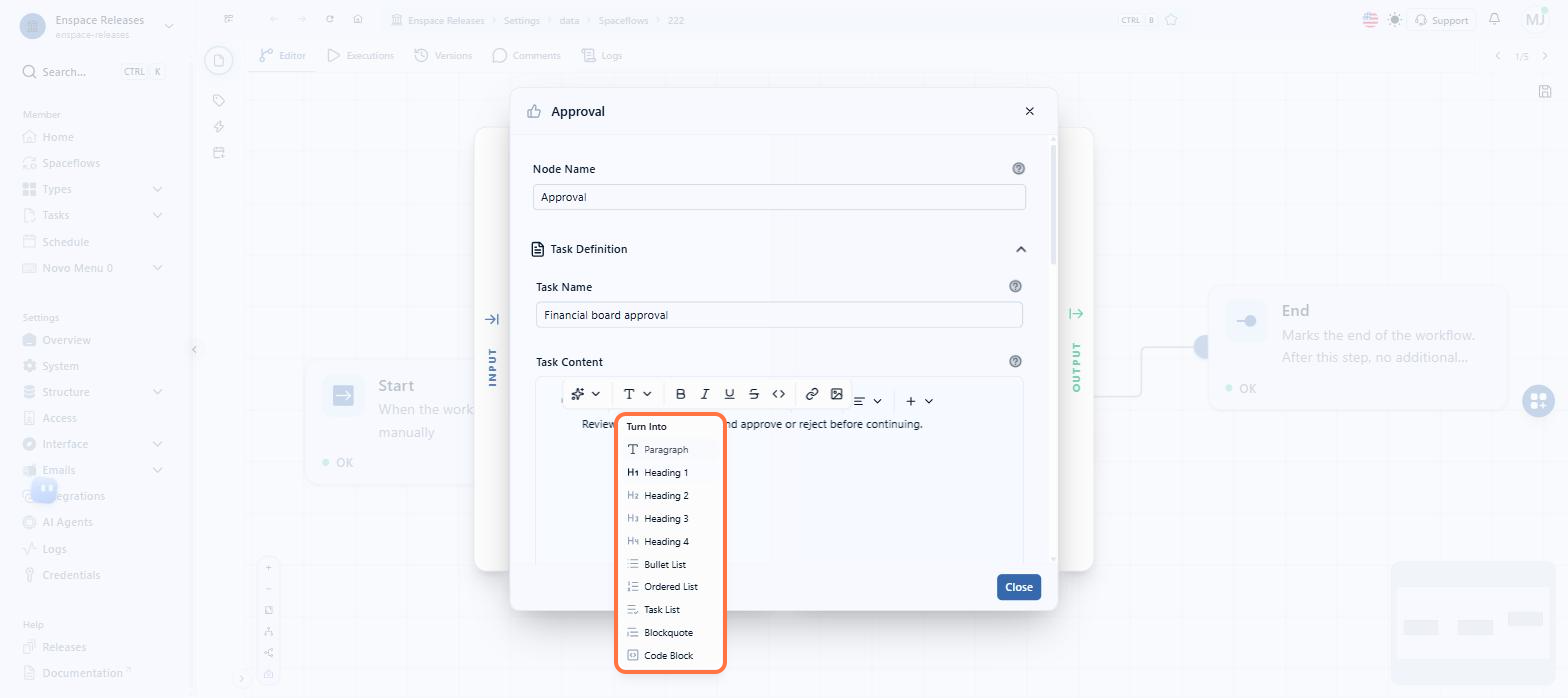Expand the Structure settings item
The width and height of the screenshot is (1568, 698).
(157, 392)
